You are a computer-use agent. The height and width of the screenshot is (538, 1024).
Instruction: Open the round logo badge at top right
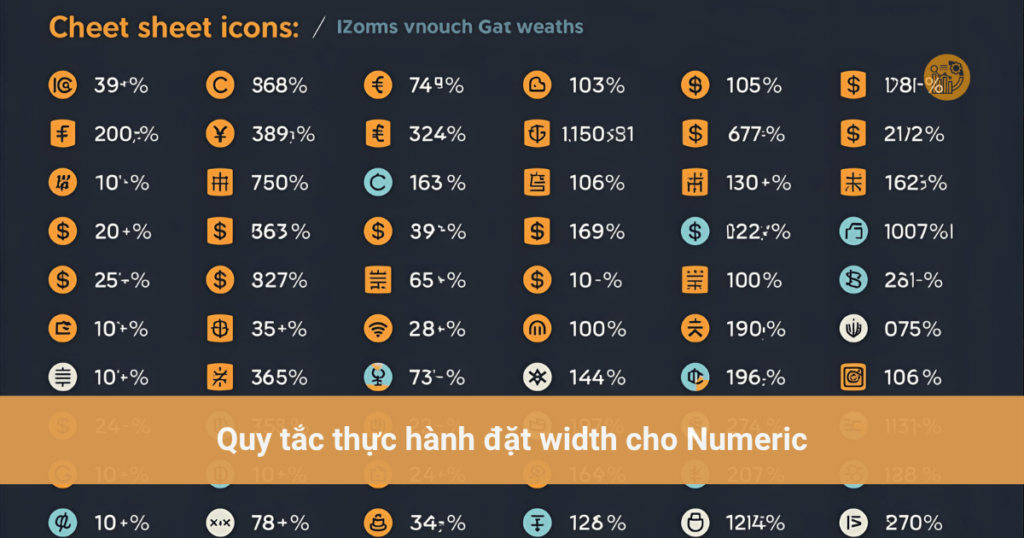(x=946, y=77)
